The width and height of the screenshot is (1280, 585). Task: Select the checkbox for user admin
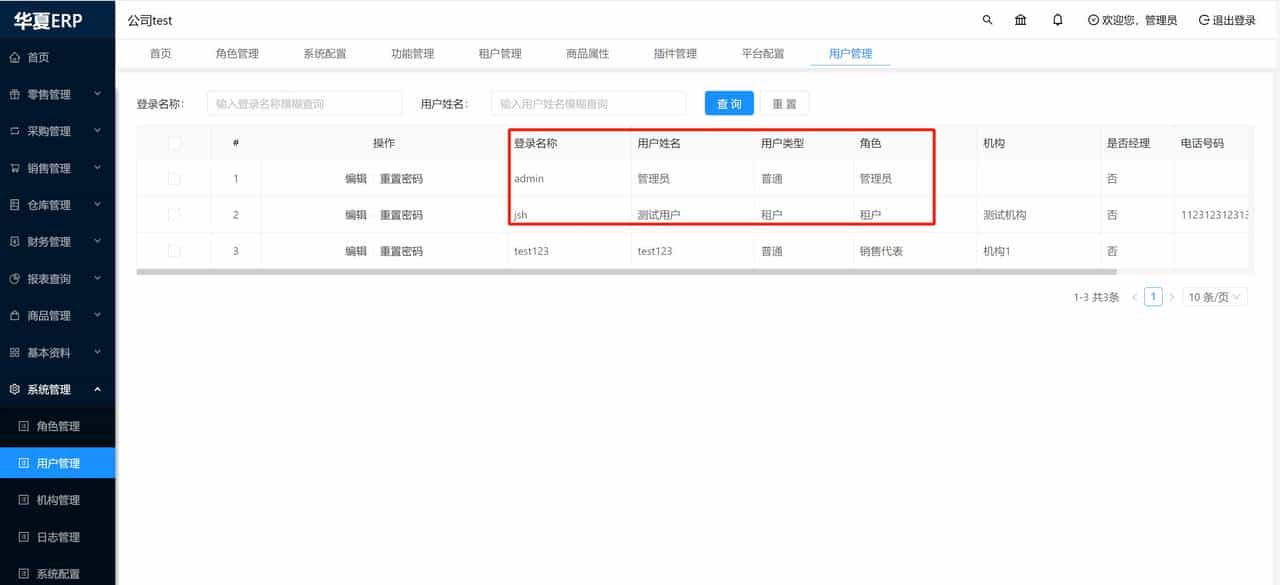tap(173, 178)
